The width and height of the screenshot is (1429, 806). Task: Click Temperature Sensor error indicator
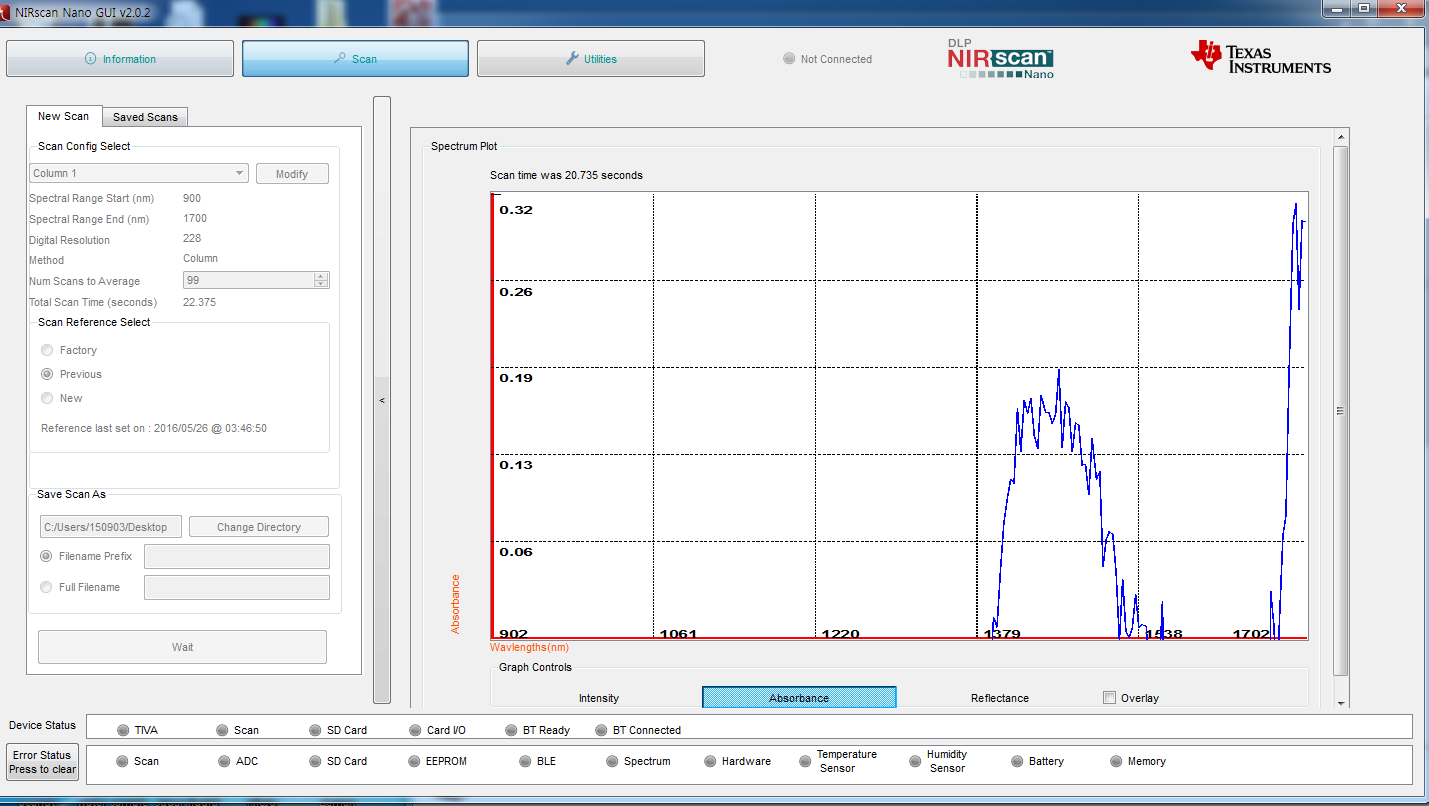[x=805, y=761]
